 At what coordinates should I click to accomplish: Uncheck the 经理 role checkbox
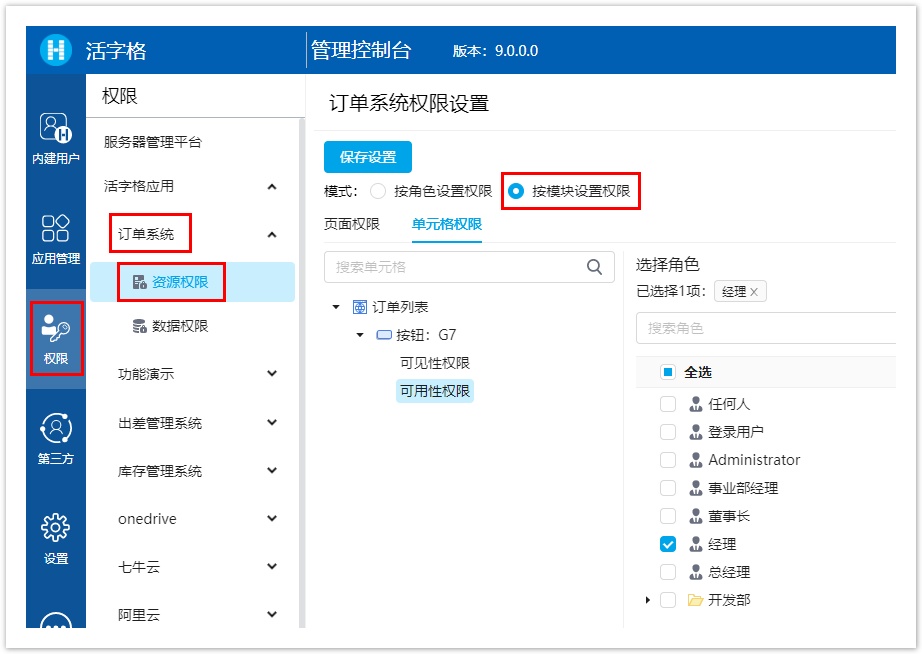tap(668, 544)
